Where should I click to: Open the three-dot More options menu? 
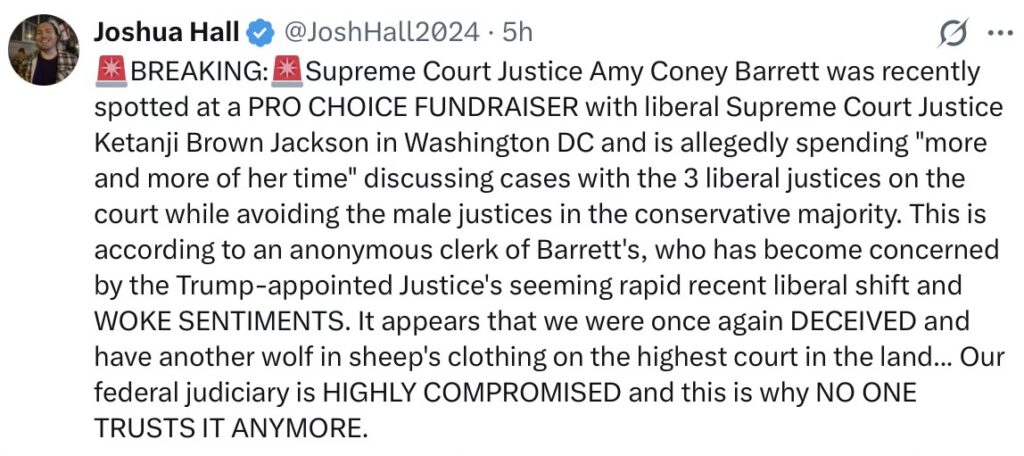coord(999,33)
